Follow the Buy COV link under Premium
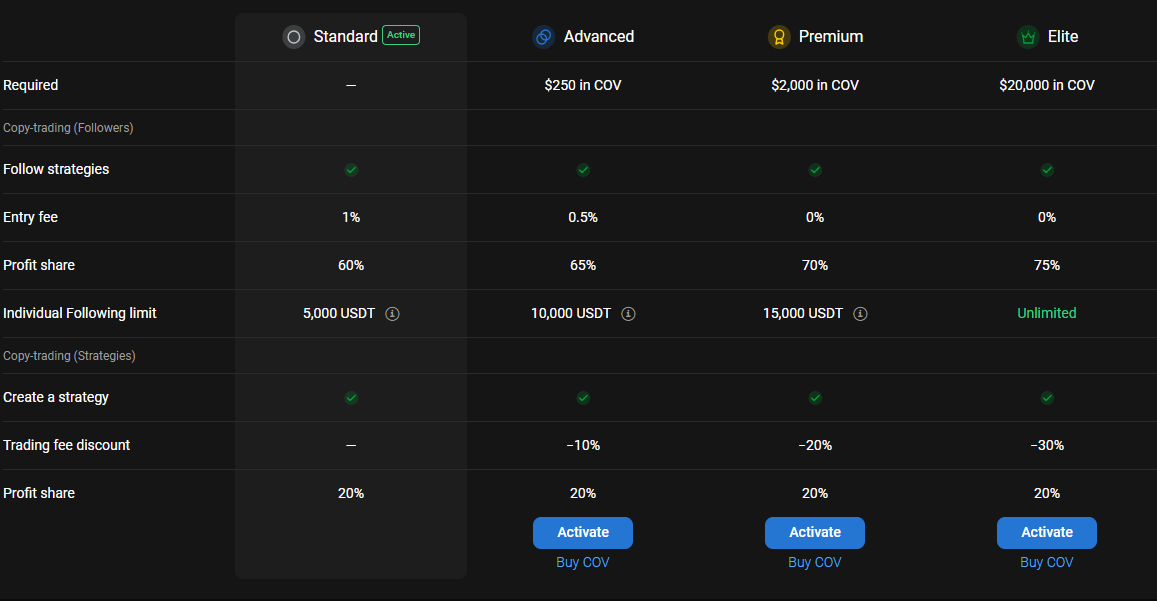The image size is (1157, 601). 815,562
